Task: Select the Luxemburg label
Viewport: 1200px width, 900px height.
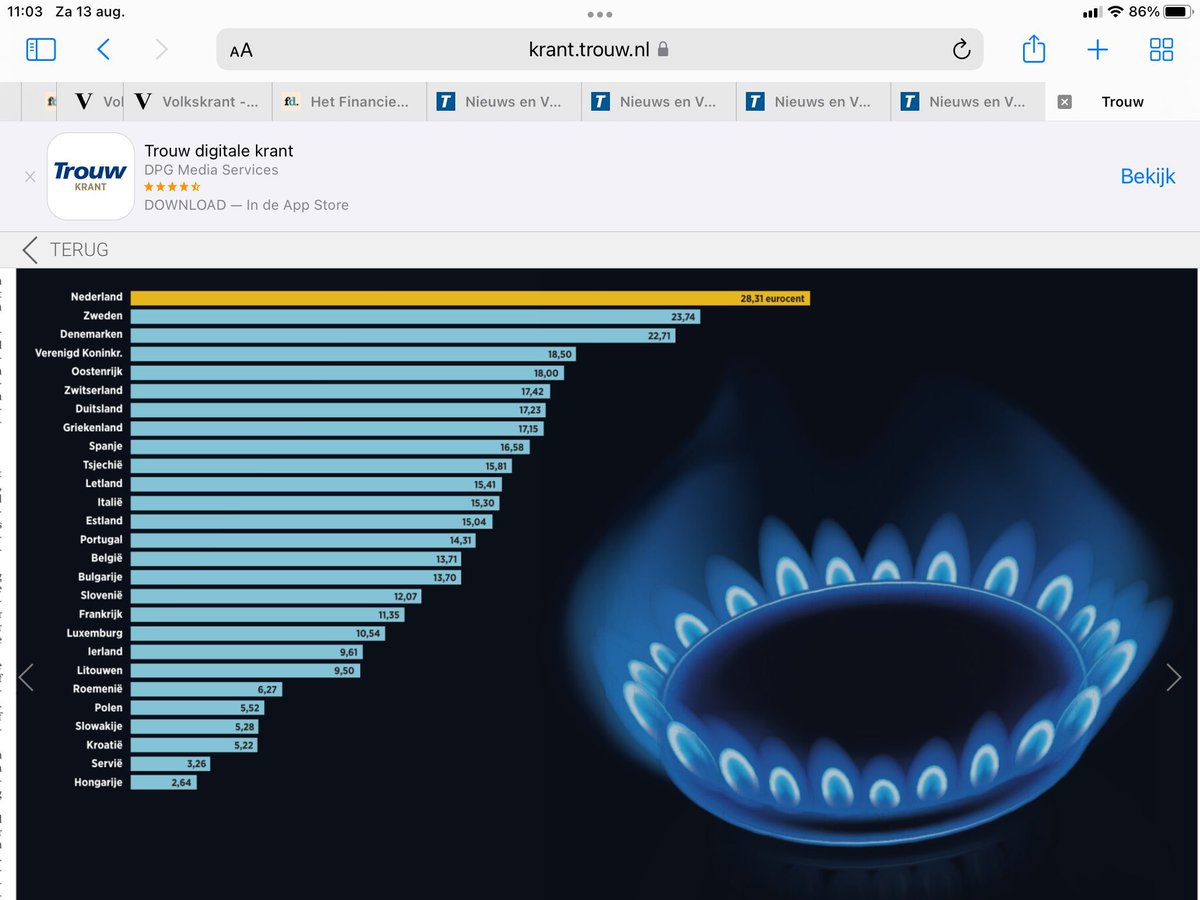Action: (95, 633)
